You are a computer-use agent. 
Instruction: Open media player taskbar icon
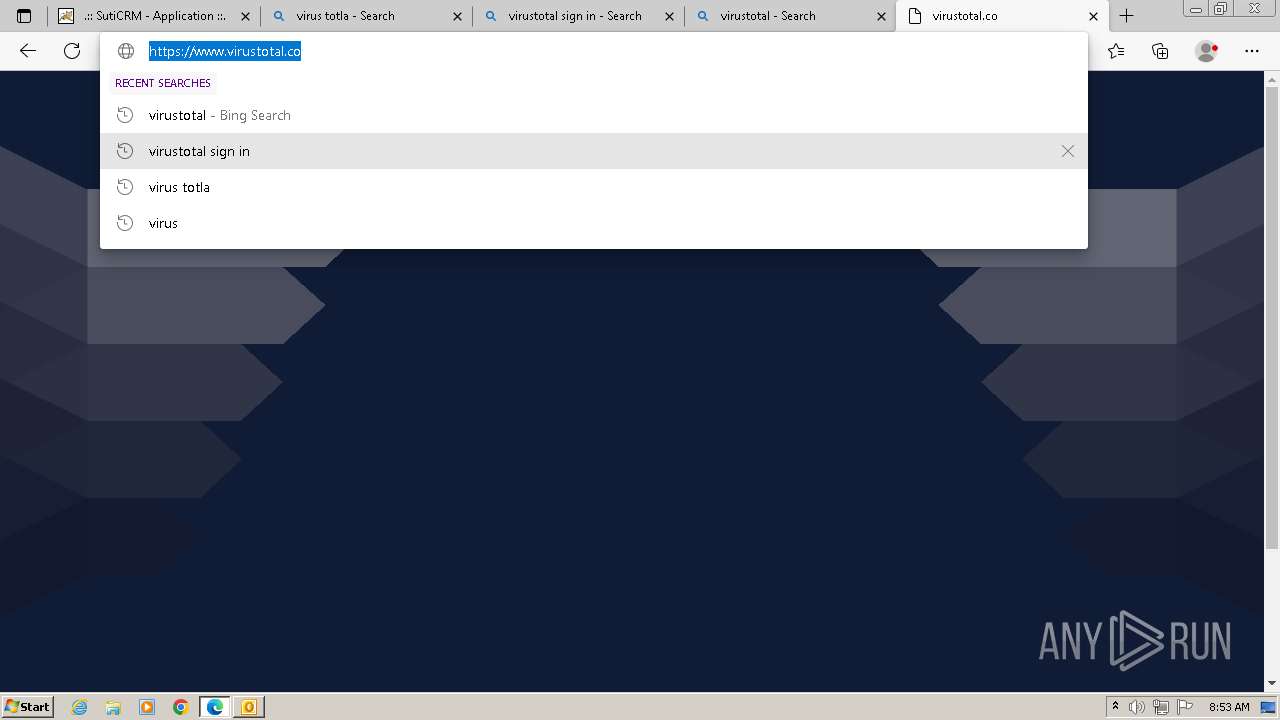147,707
